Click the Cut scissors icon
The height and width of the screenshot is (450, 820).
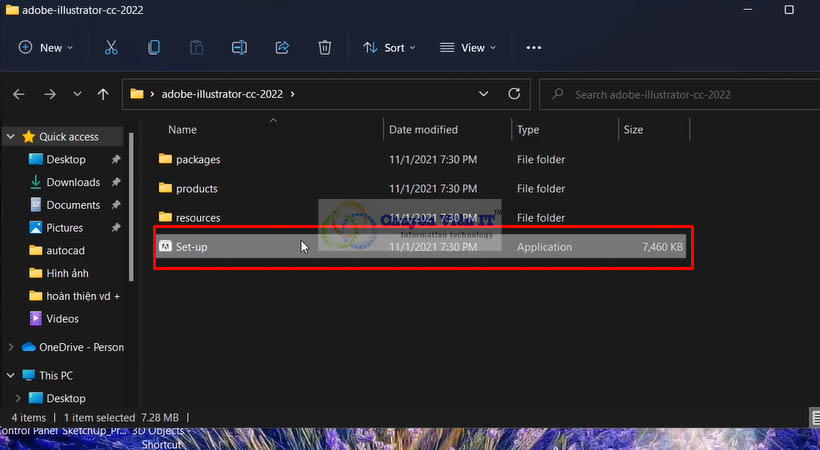(111, 47)
